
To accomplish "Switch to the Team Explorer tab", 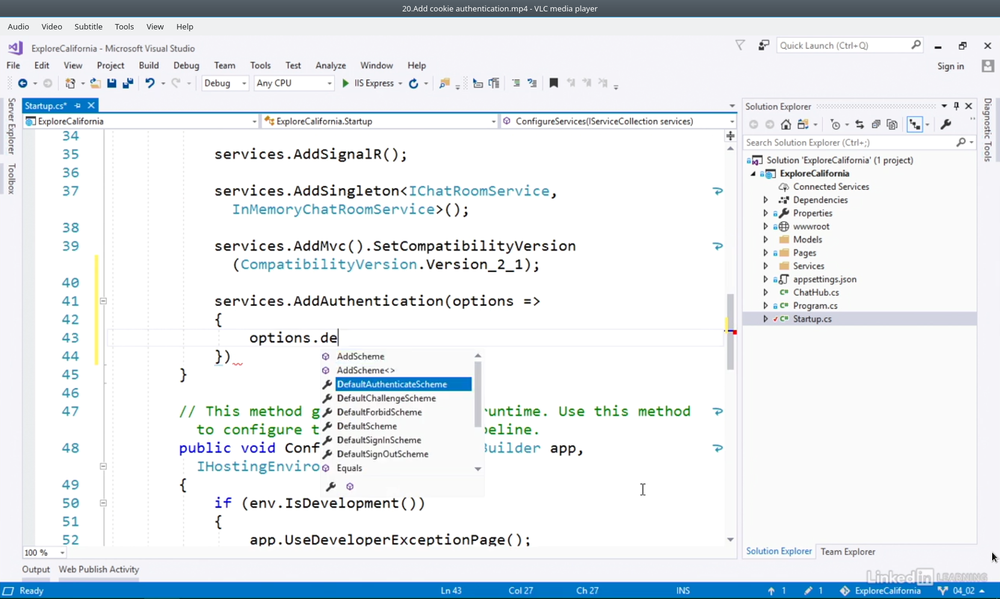I will [x=848, y=552].
